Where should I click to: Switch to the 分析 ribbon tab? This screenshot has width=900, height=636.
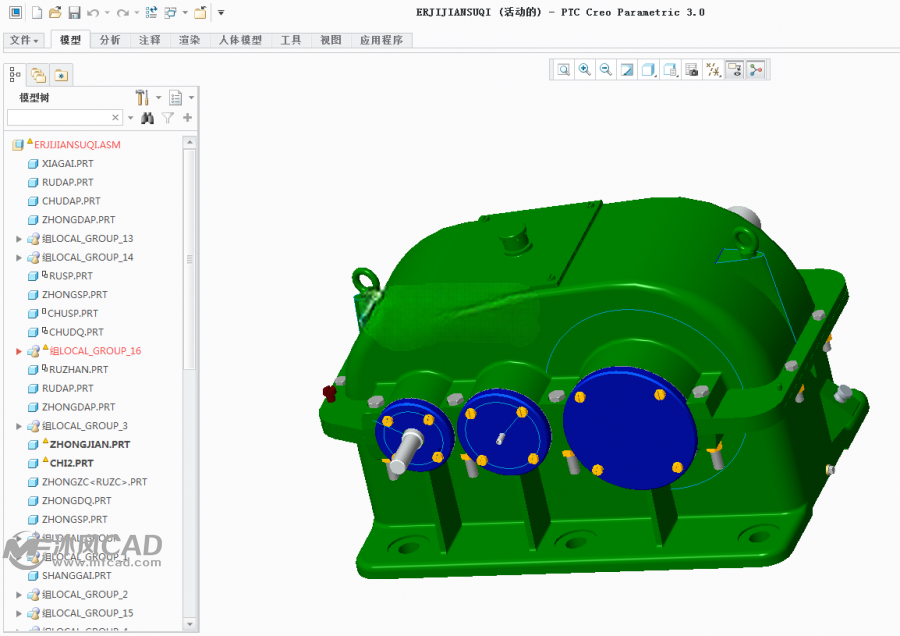[x=110, y=40]
